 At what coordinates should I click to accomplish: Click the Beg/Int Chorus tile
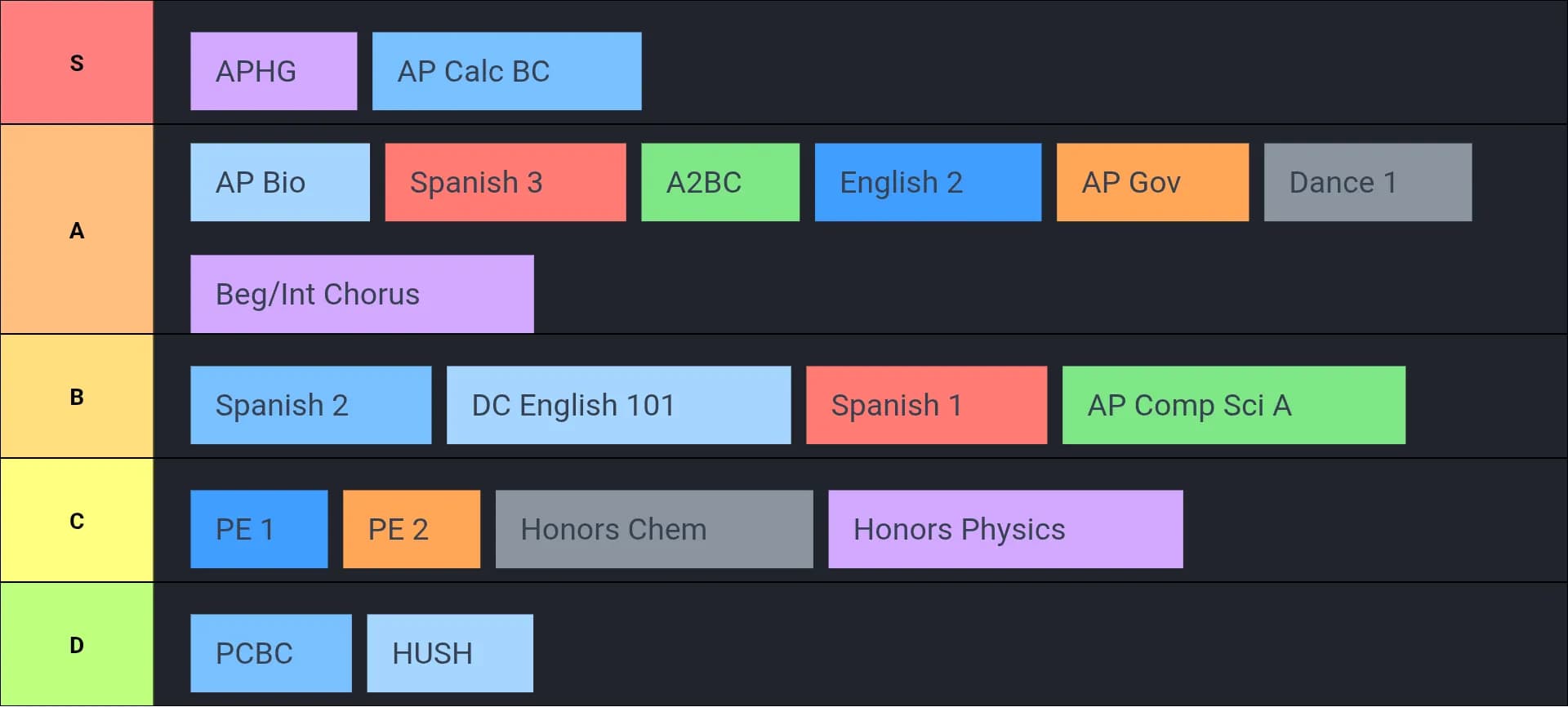362,294
